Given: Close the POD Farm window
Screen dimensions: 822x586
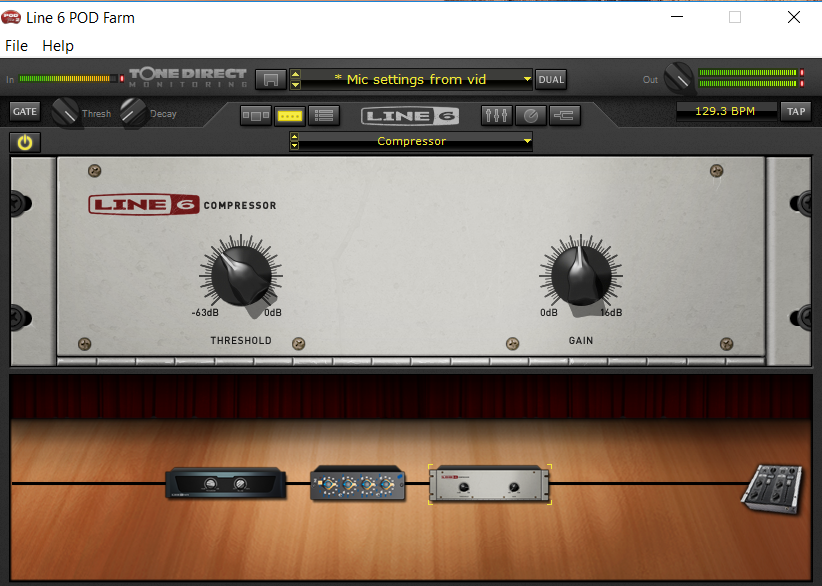Looking at the screenshot, I should 794,17.
